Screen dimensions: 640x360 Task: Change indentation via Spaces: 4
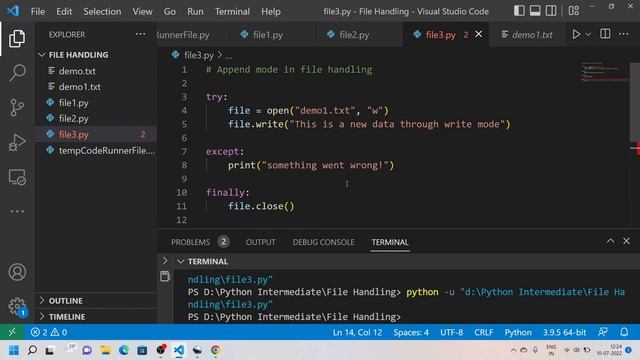pyautogui.click(x=411, y=332)
